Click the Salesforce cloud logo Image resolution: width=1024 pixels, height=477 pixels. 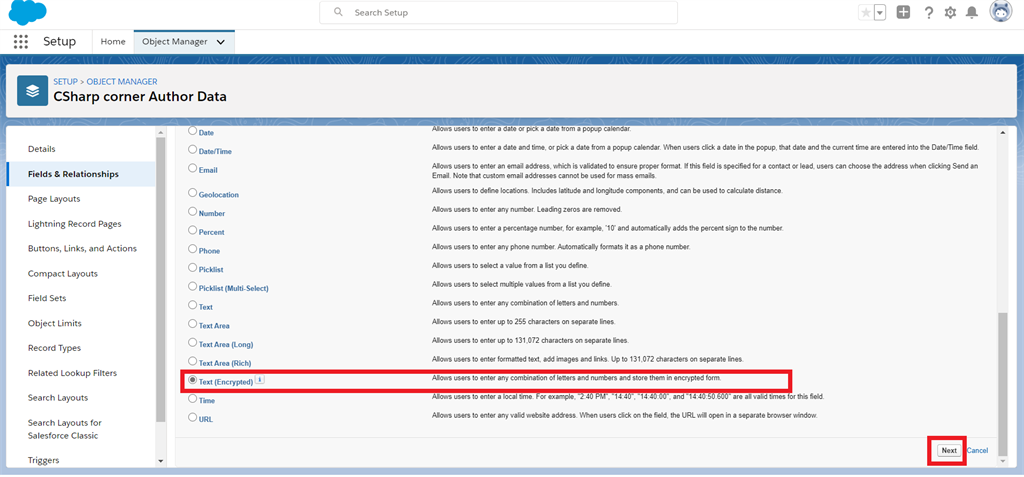point(27,13)
